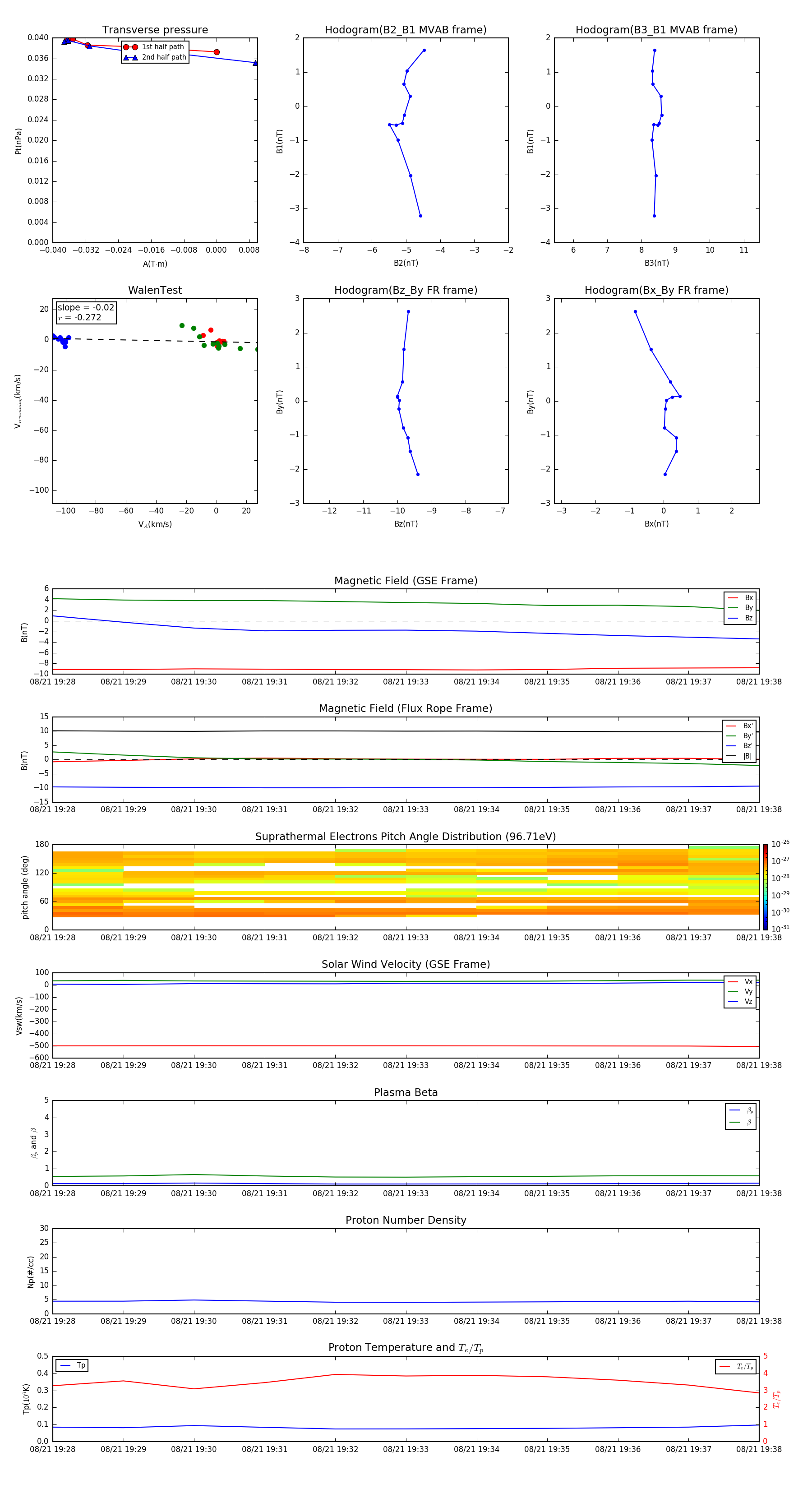Select the Tp legend entry
812x1489 pixels.
pyautogui.click(x=72, y=1365)
